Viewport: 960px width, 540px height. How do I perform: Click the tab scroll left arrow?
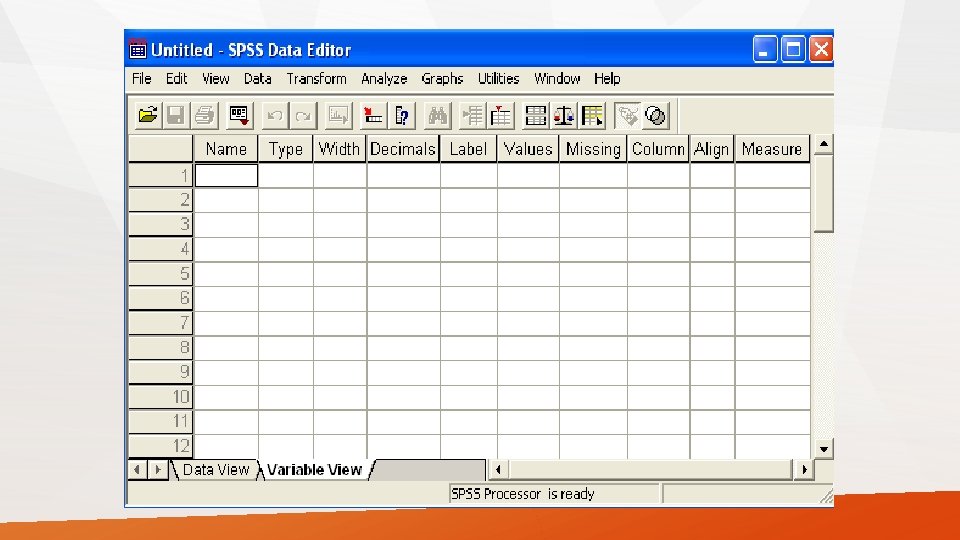(x=138, y=470)
